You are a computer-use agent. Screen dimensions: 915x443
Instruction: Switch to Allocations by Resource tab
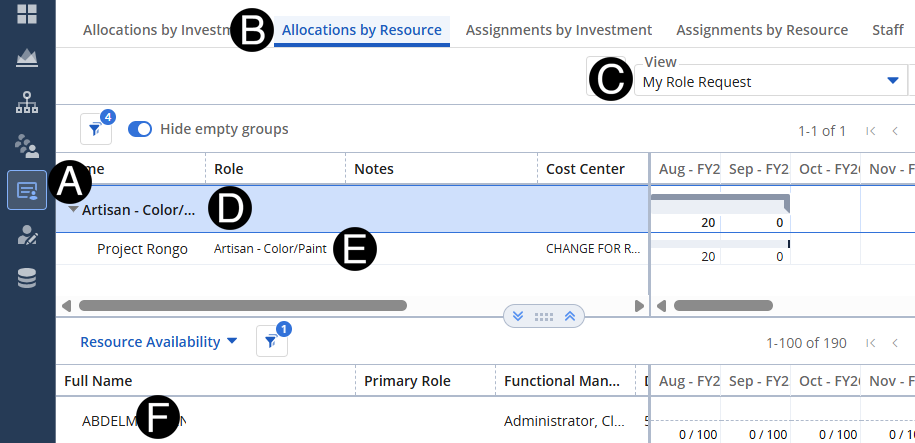point(361,30)
